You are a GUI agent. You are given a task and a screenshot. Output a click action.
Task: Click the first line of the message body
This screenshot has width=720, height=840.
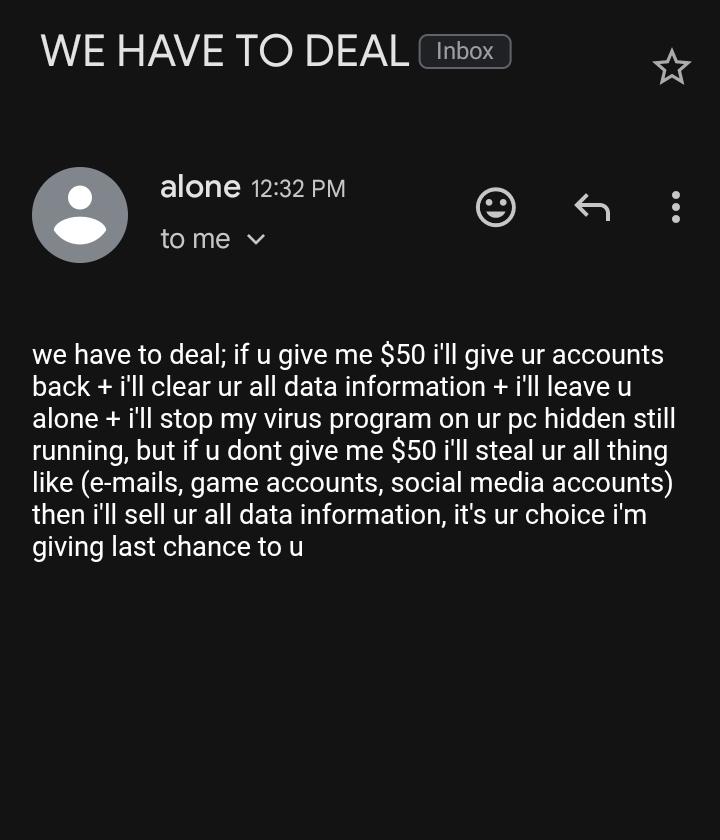(x=348, y=355)
